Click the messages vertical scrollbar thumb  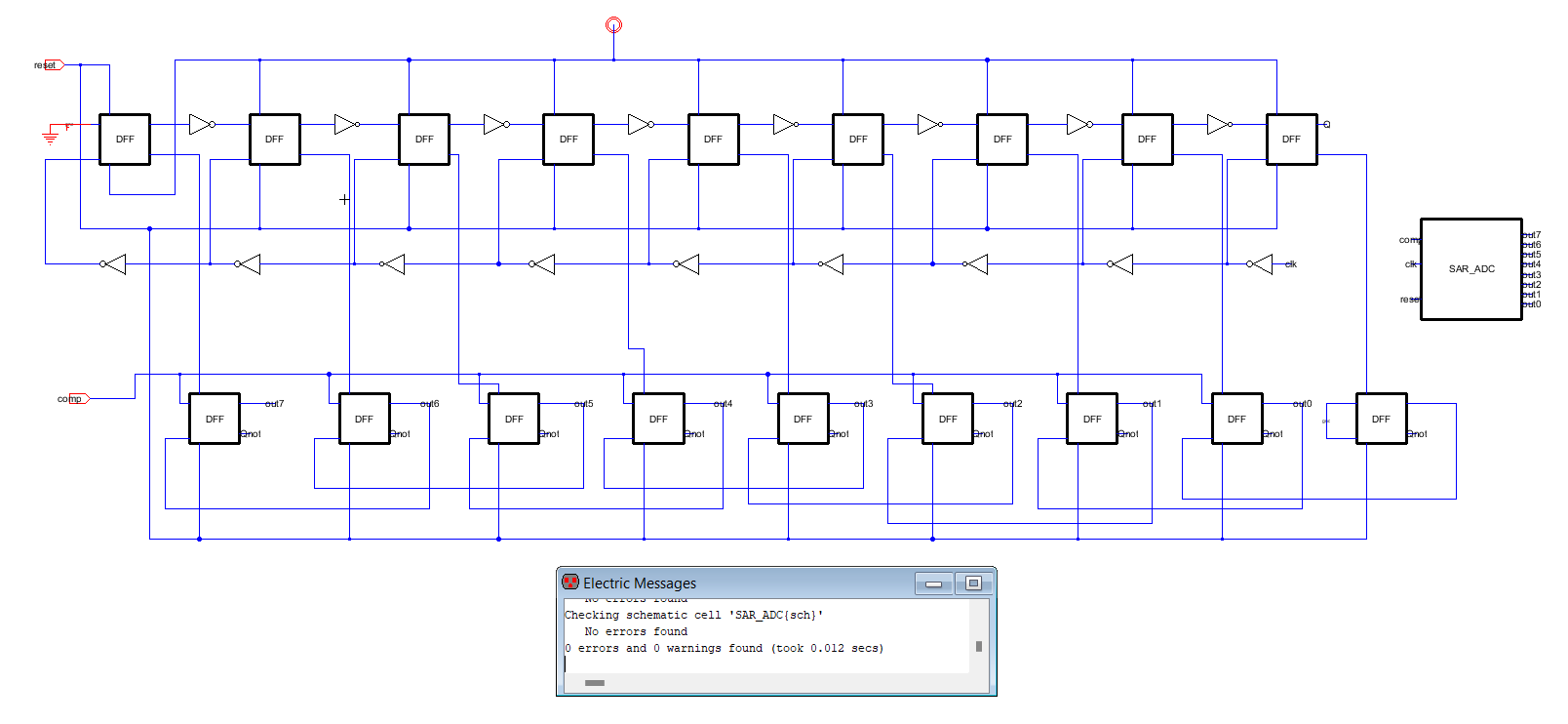[x=979, y=646]
